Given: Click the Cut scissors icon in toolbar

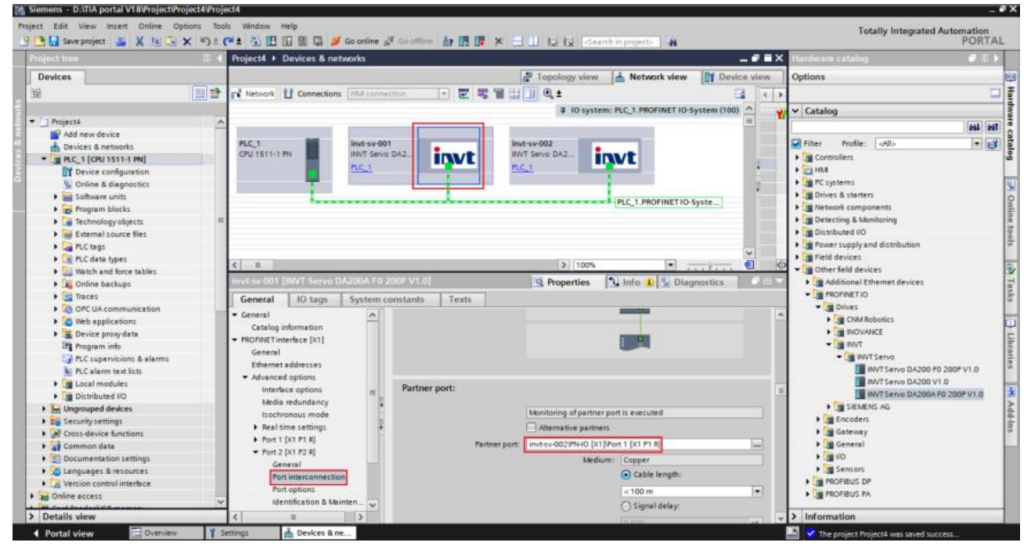Looking at the screenshot, I should (x=139, y=41).
